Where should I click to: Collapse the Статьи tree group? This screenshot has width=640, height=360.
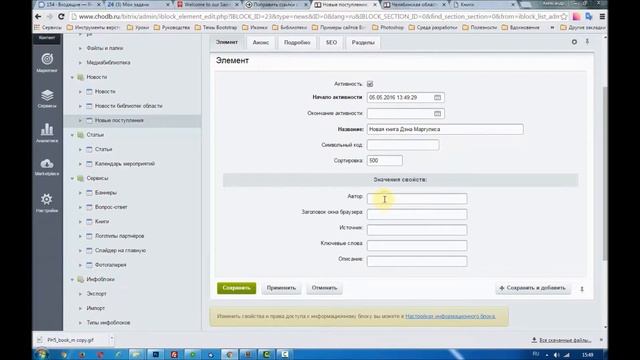(72, 135)
